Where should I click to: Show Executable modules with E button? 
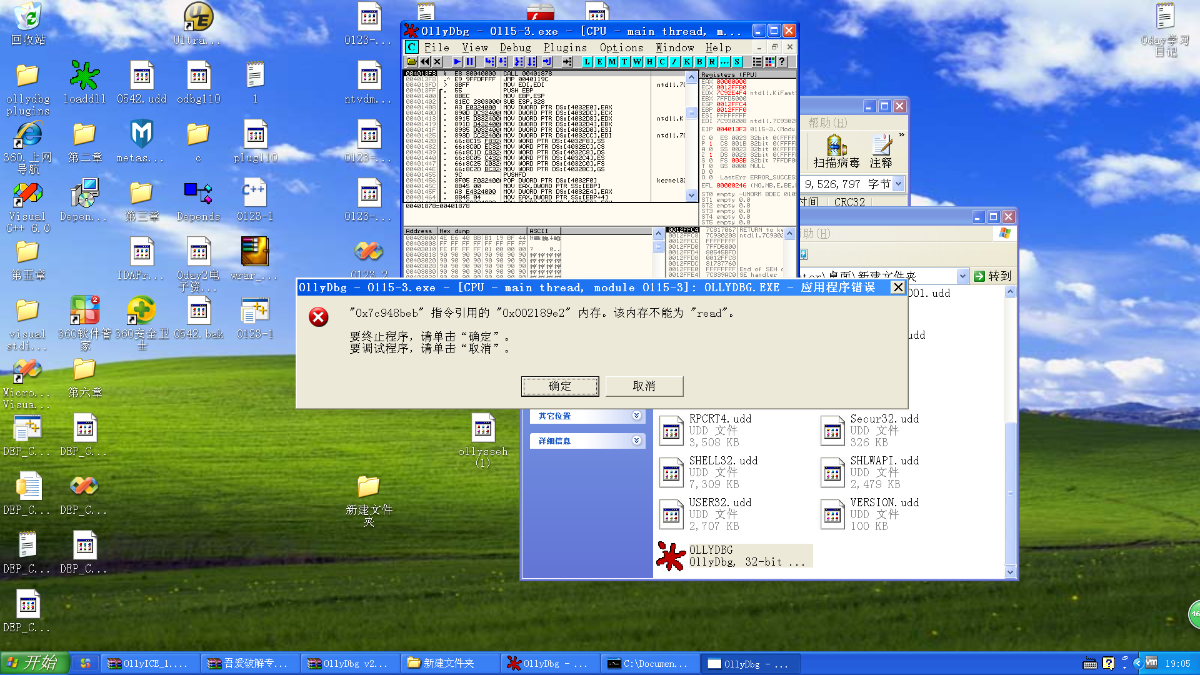point(600,62)
